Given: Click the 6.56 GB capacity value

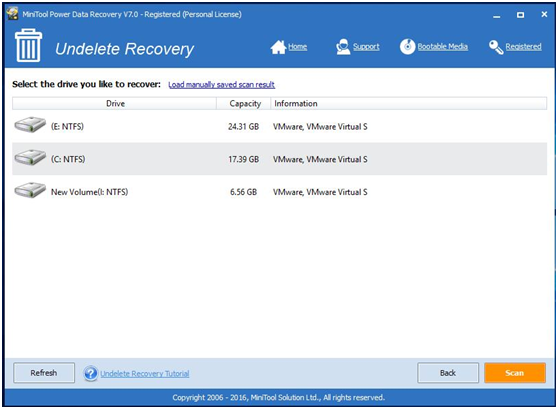Looking at the screenshot, I should pyautogui.click(x=243, y=192).
